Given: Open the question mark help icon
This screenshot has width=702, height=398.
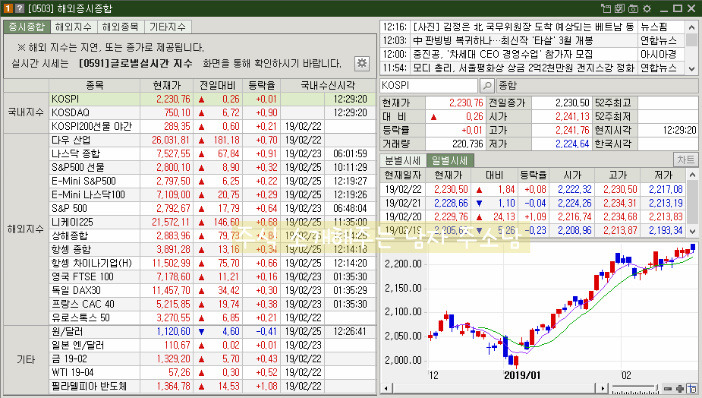Looking at the screenshot, I should click(19, 8).
